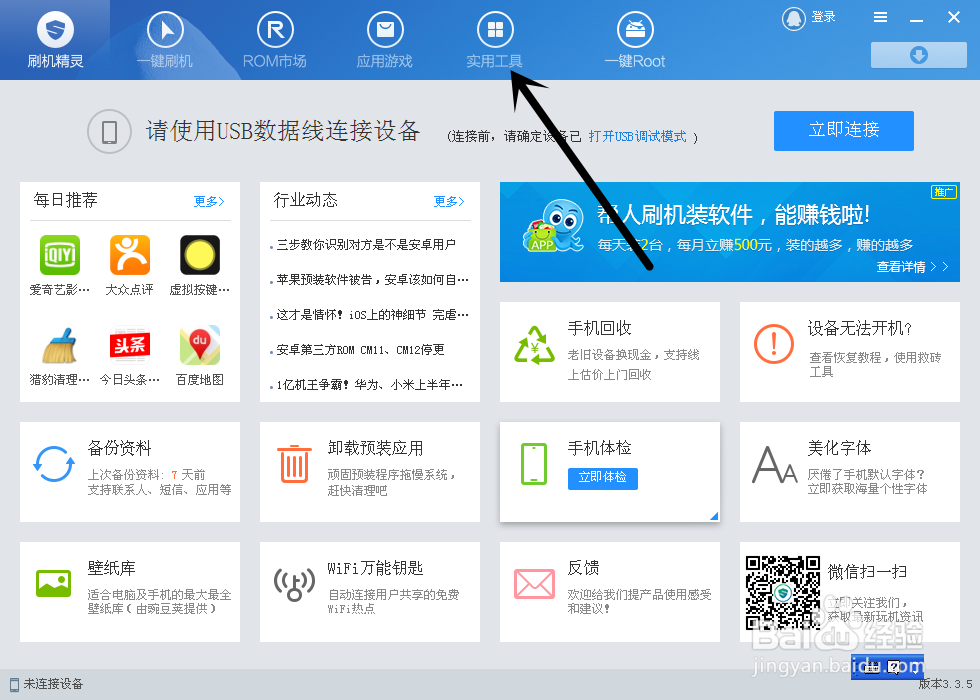Read news 三步教你识别对方是不是安卓用户
This screenshot has height=700, width=980.
click(x=366, y=244)
